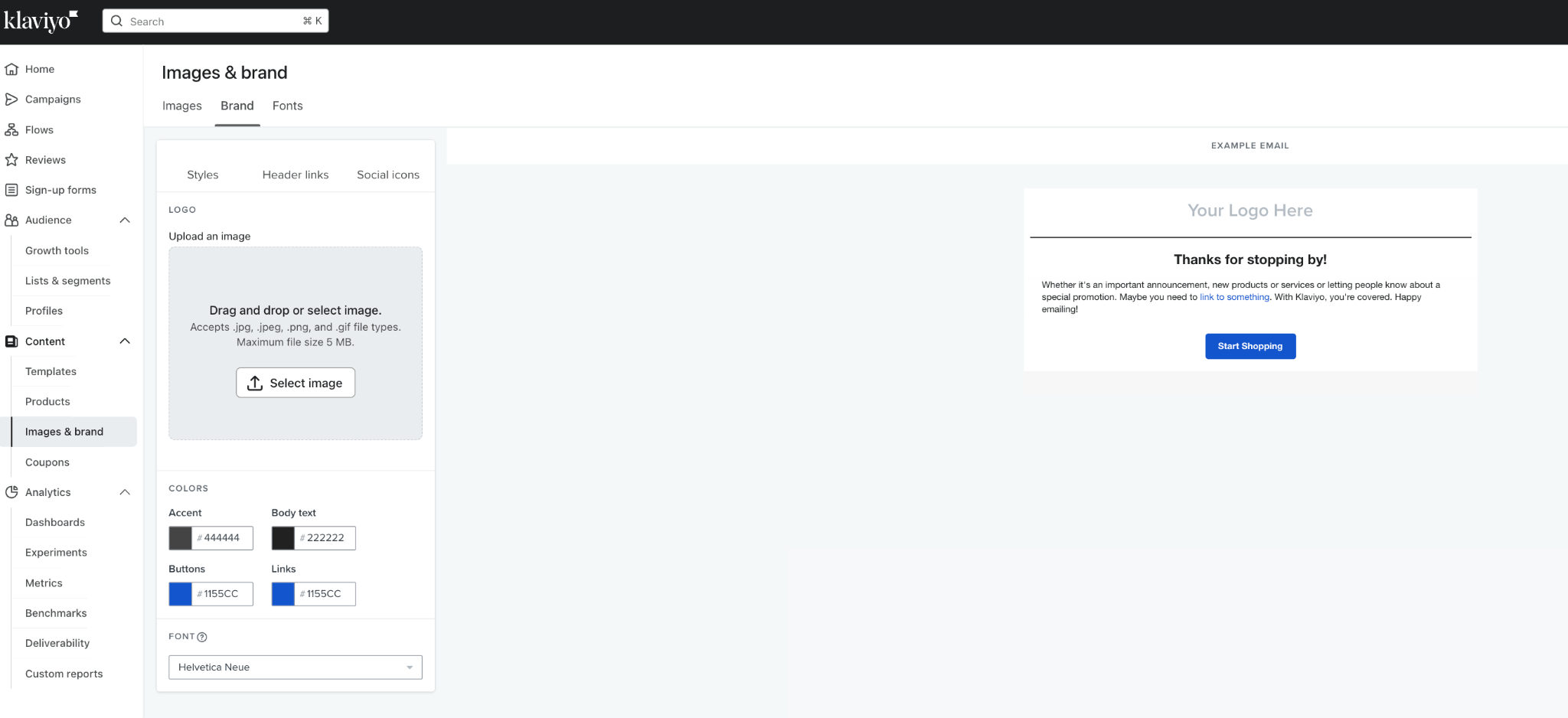Switch to Social icons sub-tab

tap(388, 175)
